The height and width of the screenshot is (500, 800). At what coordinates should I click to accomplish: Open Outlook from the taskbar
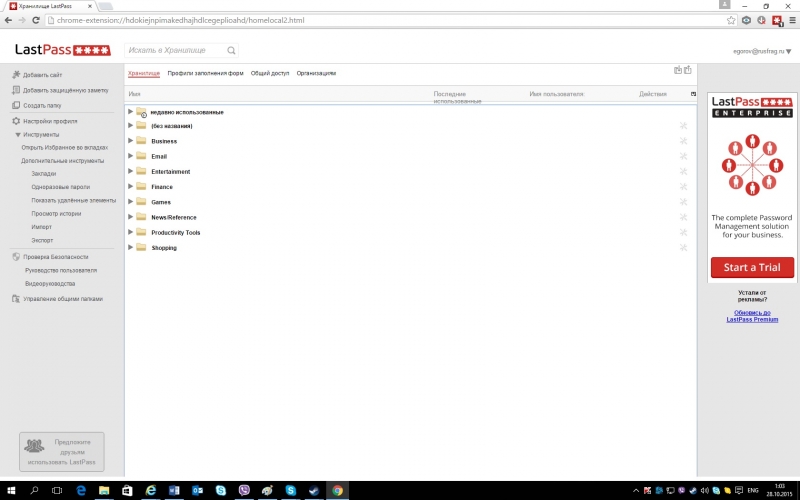click(197, 490)
